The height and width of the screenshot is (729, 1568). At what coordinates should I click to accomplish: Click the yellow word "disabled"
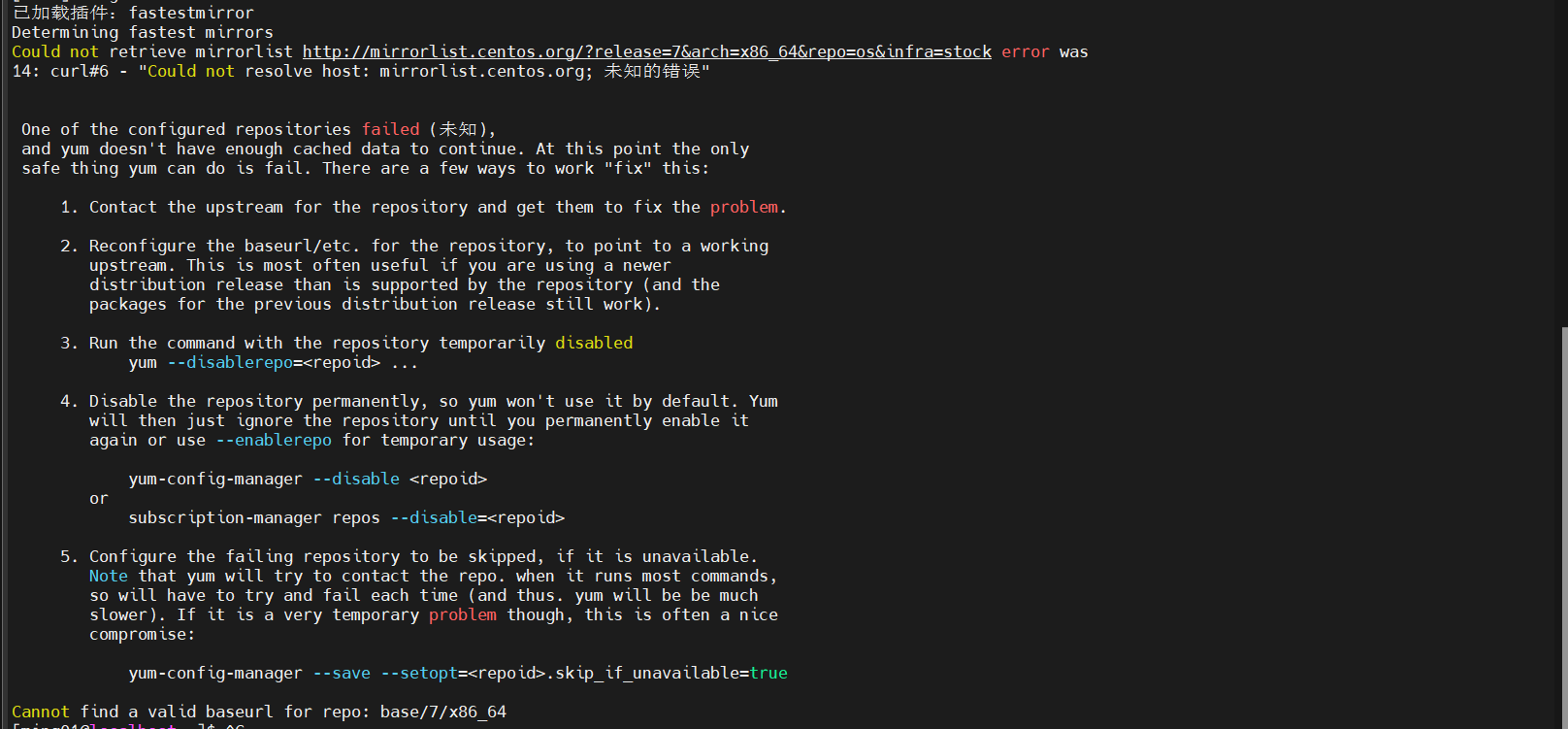click(594, 344)
